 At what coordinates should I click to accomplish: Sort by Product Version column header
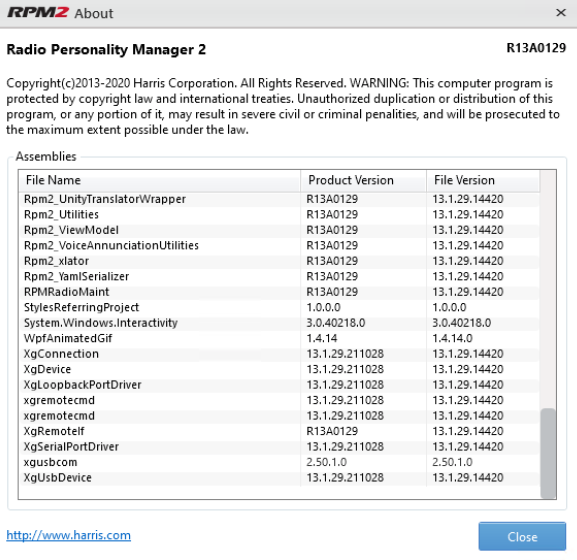pos(363,180)
